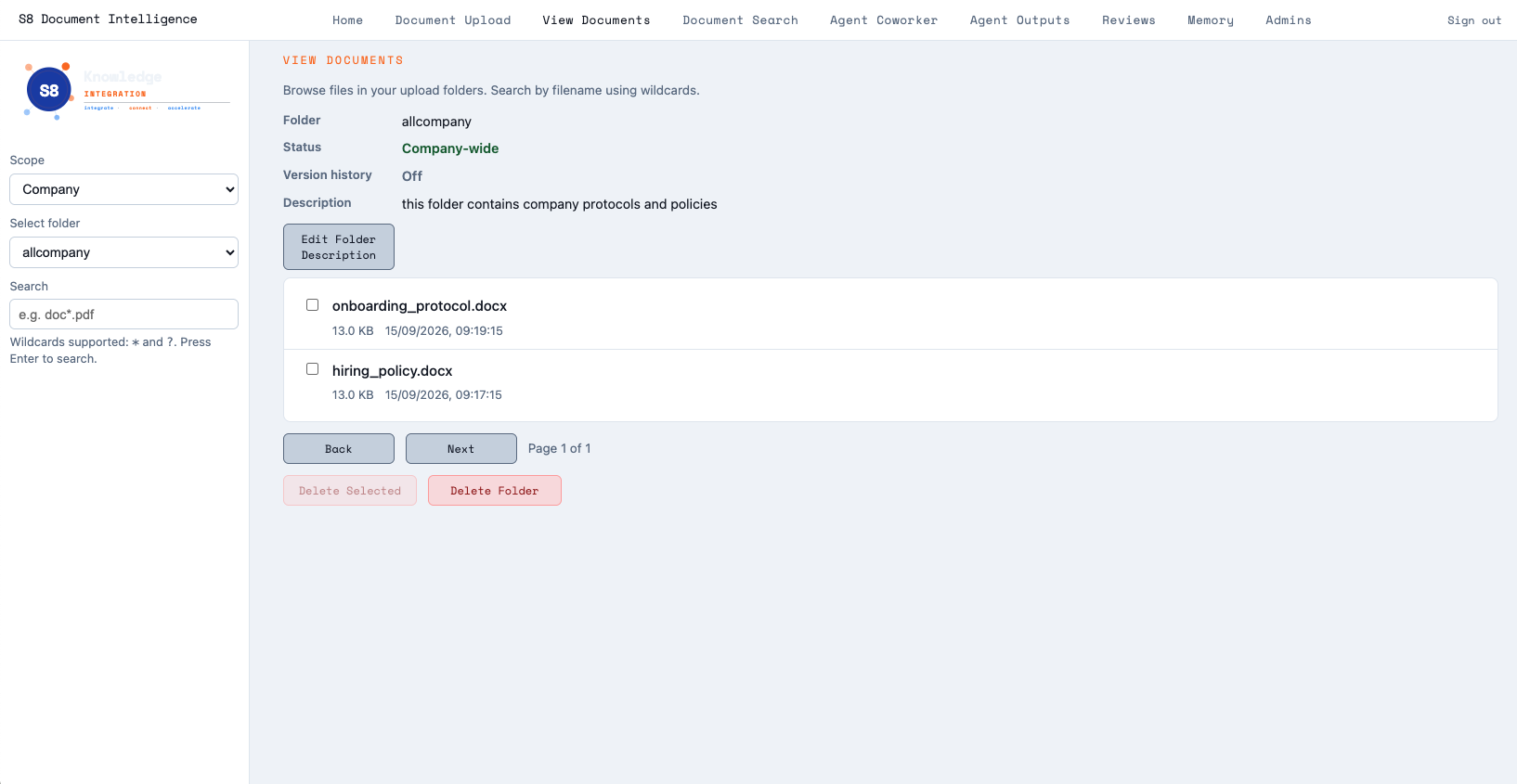Click the folder description text

pos(560,204)
